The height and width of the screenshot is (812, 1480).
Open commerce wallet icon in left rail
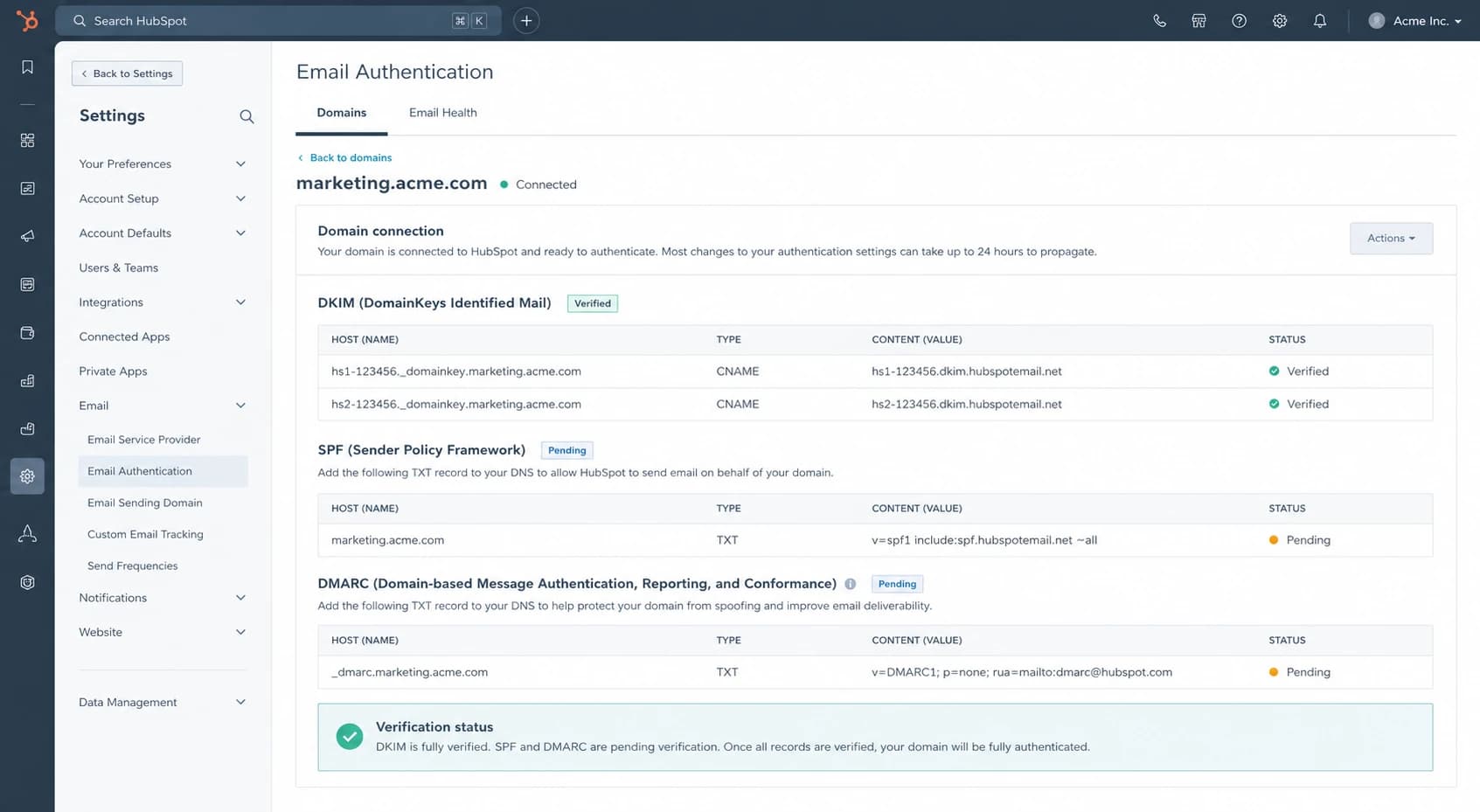point(27,332)
